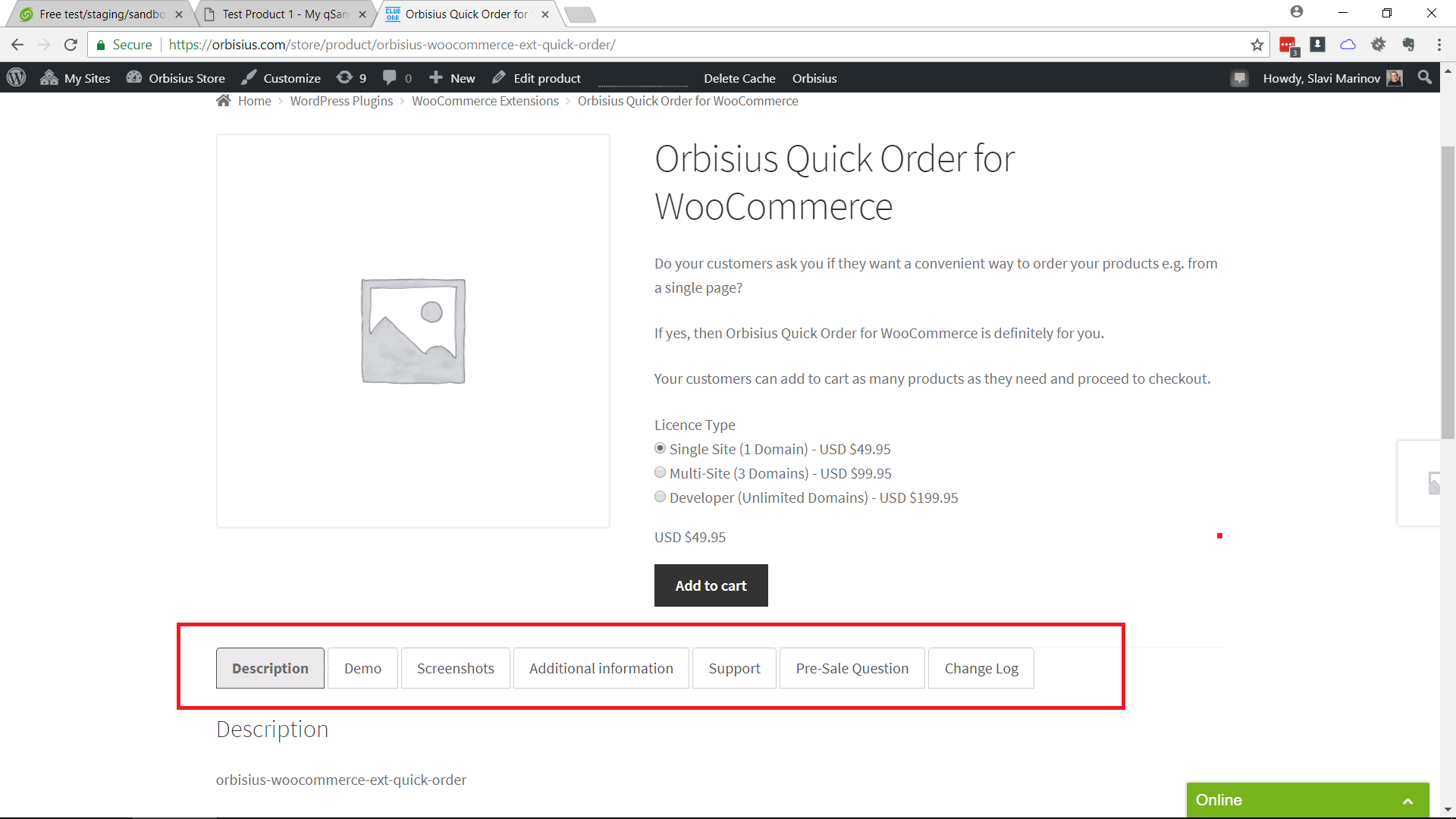
Task: Click the orbisius-woocommerce-ext-quick-order description text
Action: click(x=341, y=780)
